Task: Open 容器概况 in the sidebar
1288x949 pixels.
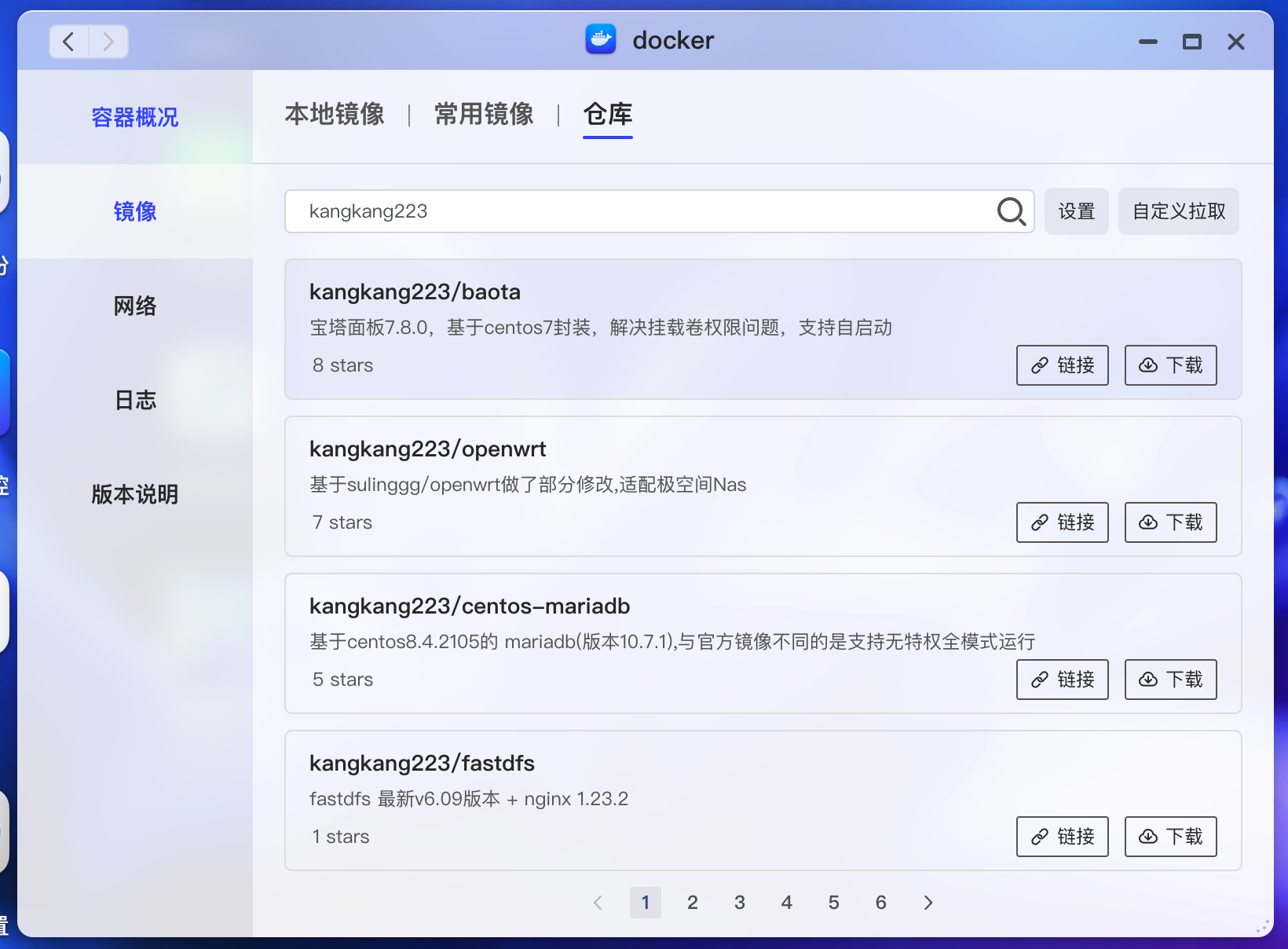Action: pos(135,117)
